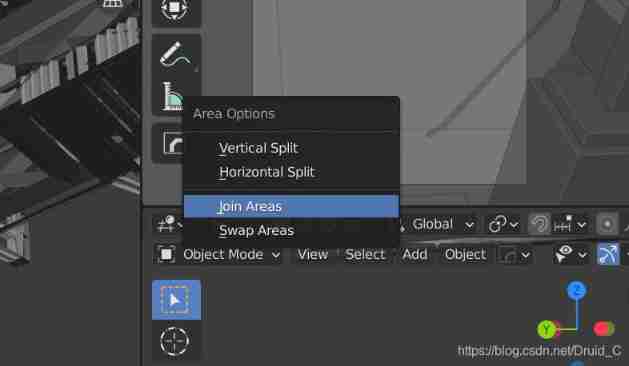Choose Join Areas in the menu
This screenshot has width=629, height=366.
(292, 207)
